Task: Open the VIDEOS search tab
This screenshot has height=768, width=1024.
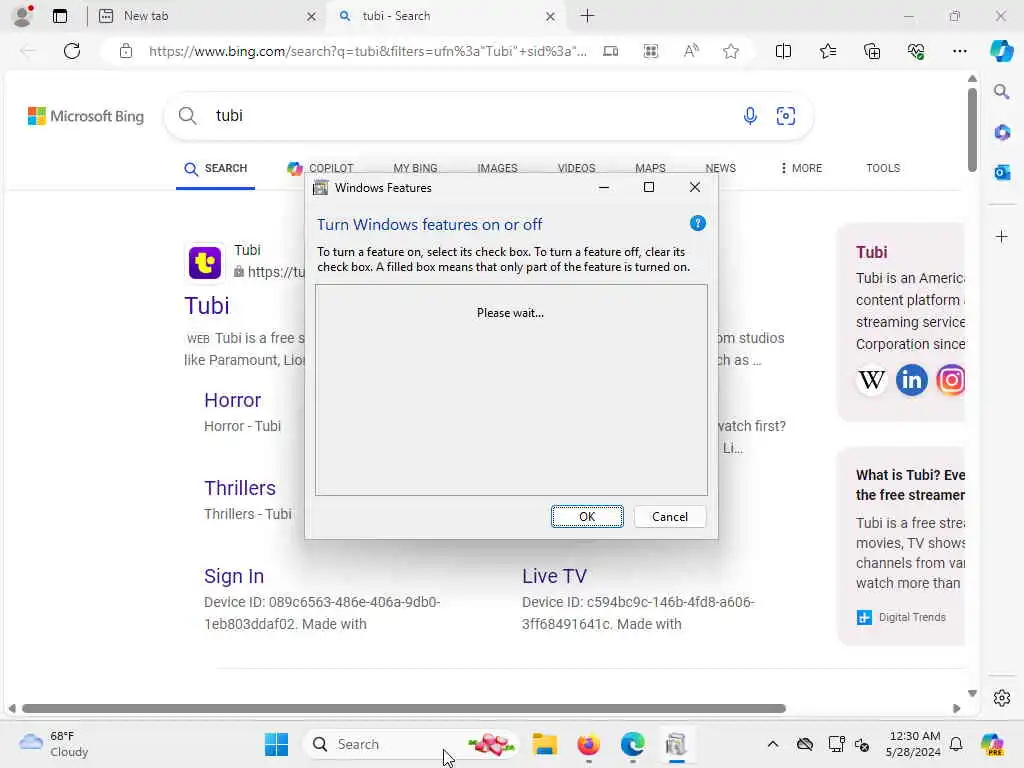Action: tap(577, 168)
